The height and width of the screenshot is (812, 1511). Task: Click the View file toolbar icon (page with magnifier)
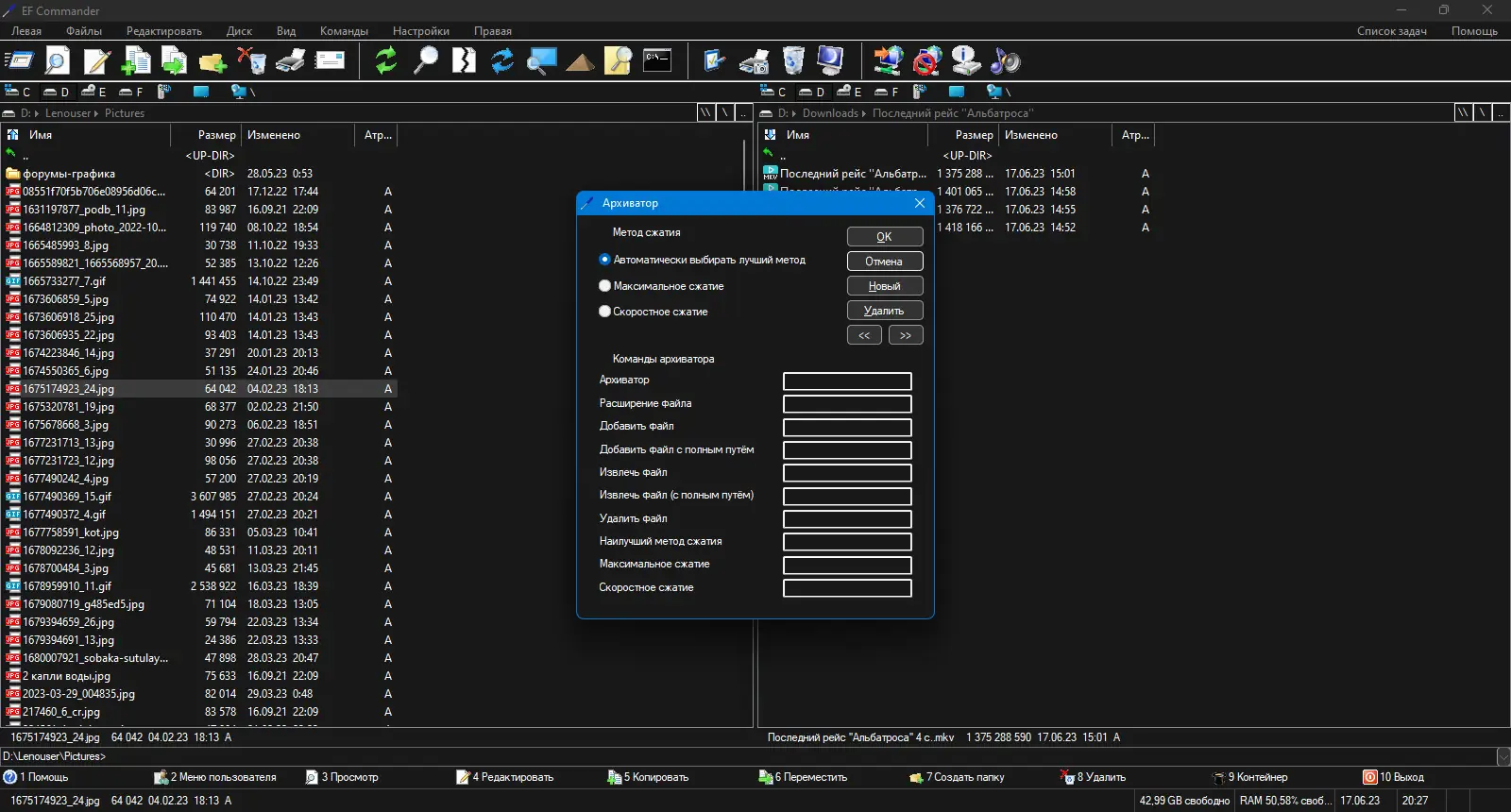click(x=58, y=61)
